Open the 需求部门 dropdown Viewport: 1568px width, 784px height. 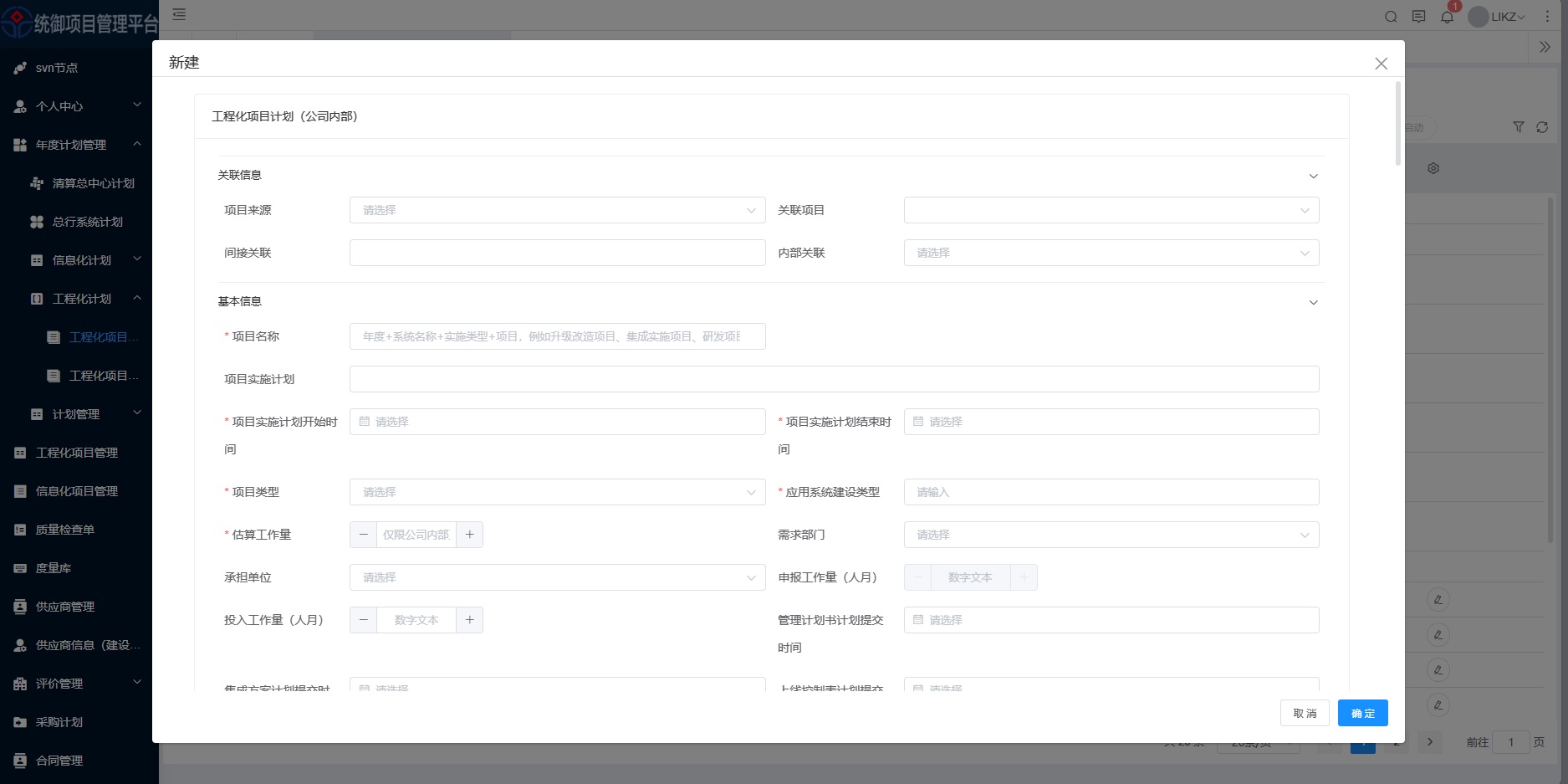1111,535
